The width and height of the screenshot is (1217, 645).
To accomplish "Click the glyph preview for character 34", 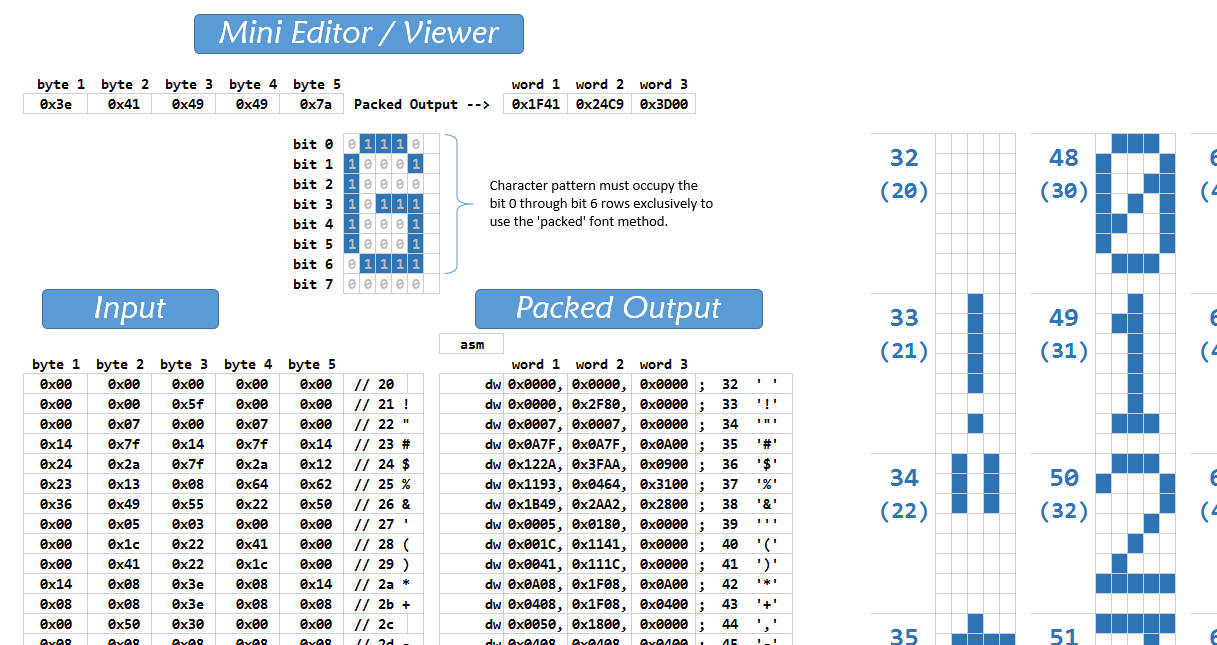I will click(975, 524).
